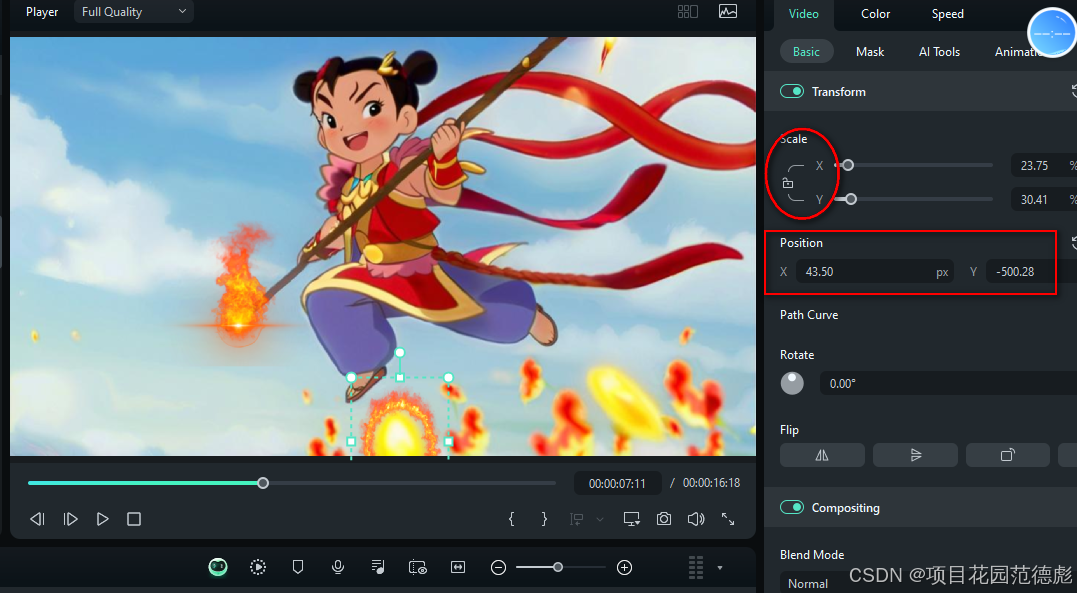Screen dimensions: 1077x593
Task: Click the total duration 00:00:16:18
Action: pos(711,483)
